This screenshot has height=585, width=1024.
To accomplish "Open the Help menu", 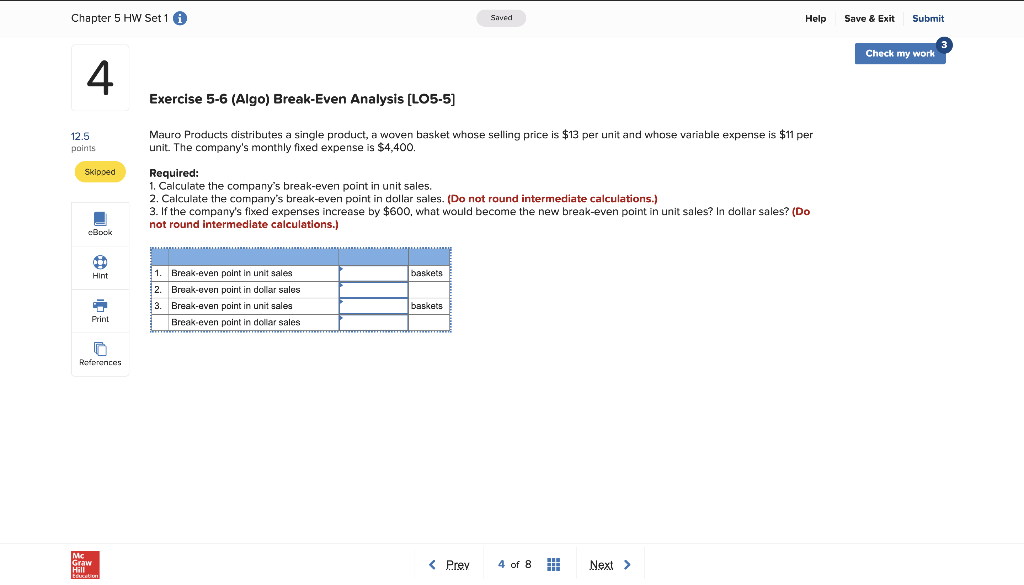I will click(x=816, y=18).
